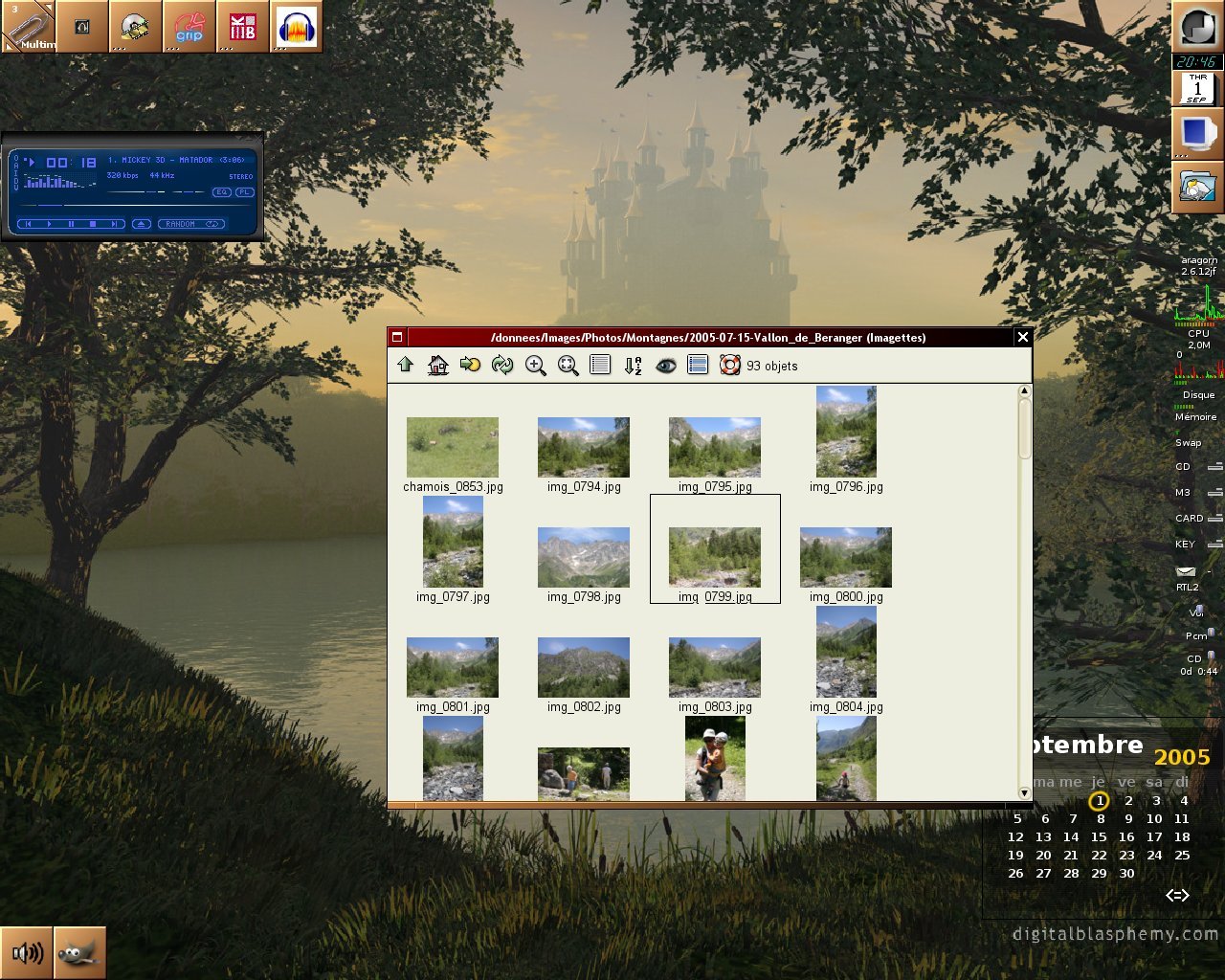Select day 15 on the desktop calendar
Screen dimensions: 1225x980
[x=1099, y=836]
